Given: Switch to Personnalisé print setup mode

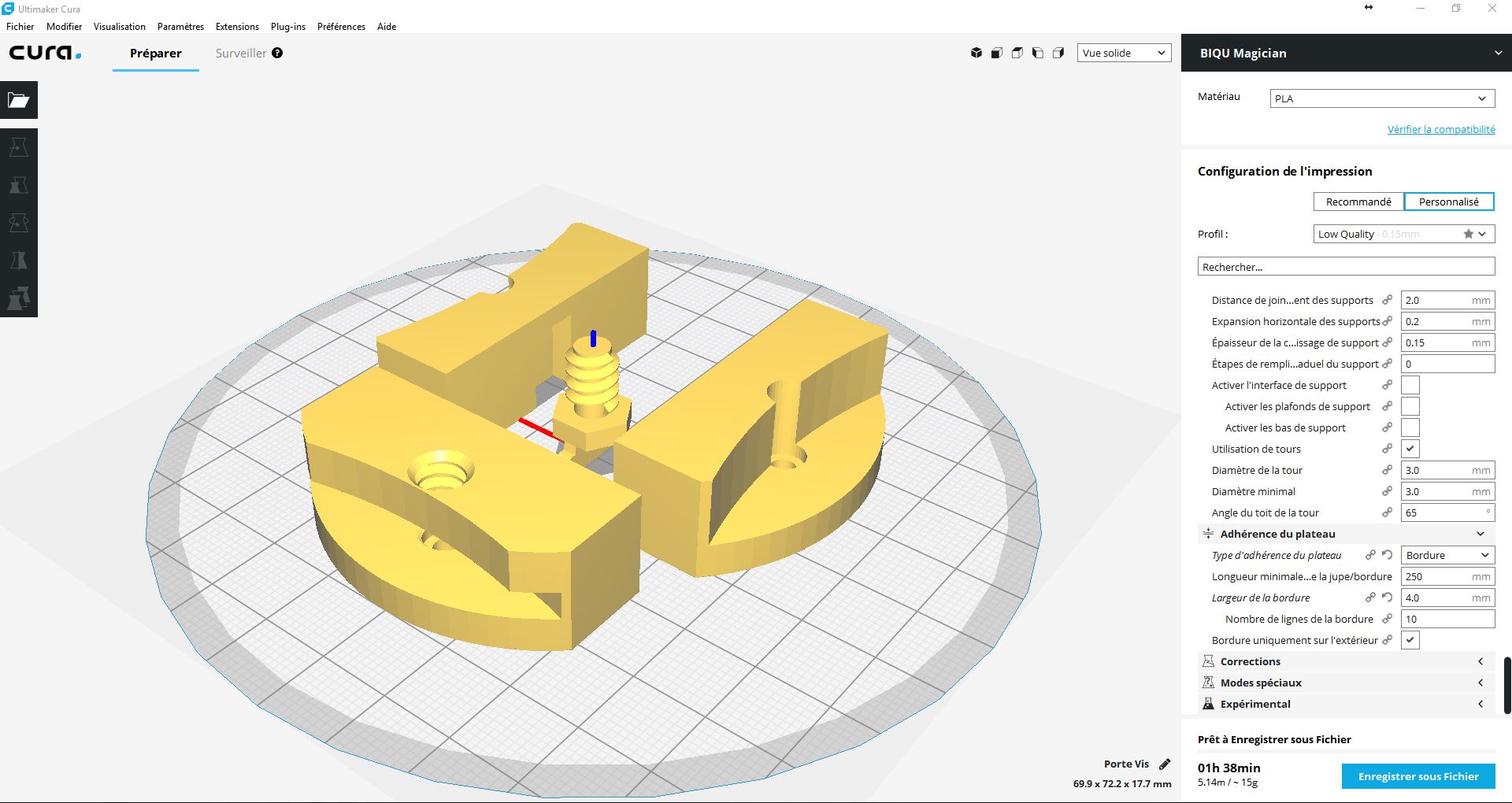Looking at the screenshot, I should pos(1449,202).
